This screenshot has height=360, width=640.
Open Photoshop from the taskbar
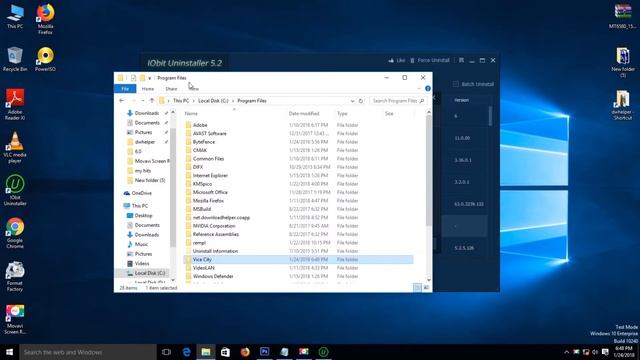click(x=264, y=352)
